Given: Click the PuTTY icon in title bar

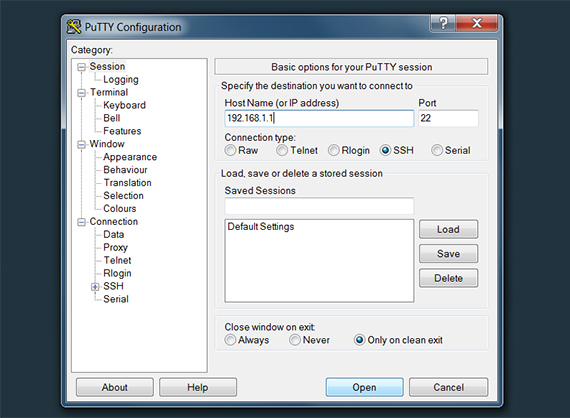Looking at the screenshot, I should pos(74,27).
